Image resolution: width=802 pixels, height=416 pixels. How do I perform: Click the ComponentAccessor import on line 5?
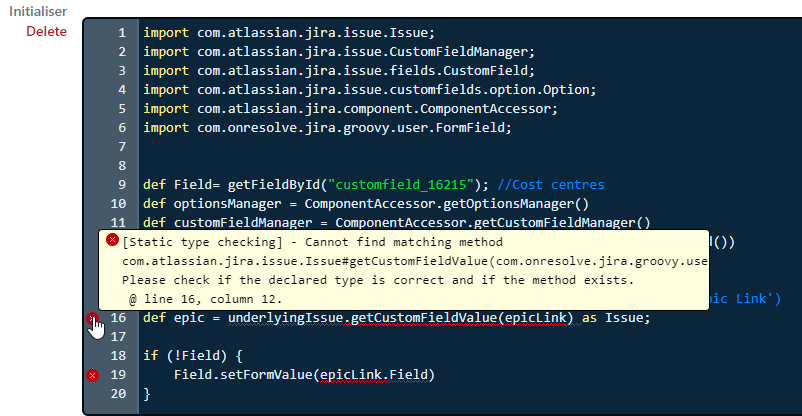point(350,109)
